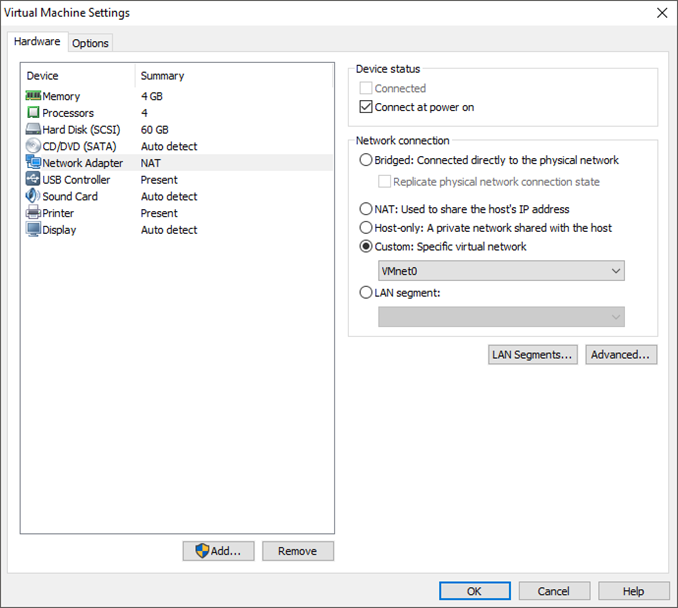This screenshot has height=608, width=678.
Task: Select the Bridged network radio button
Action: (x=366, y=160)
